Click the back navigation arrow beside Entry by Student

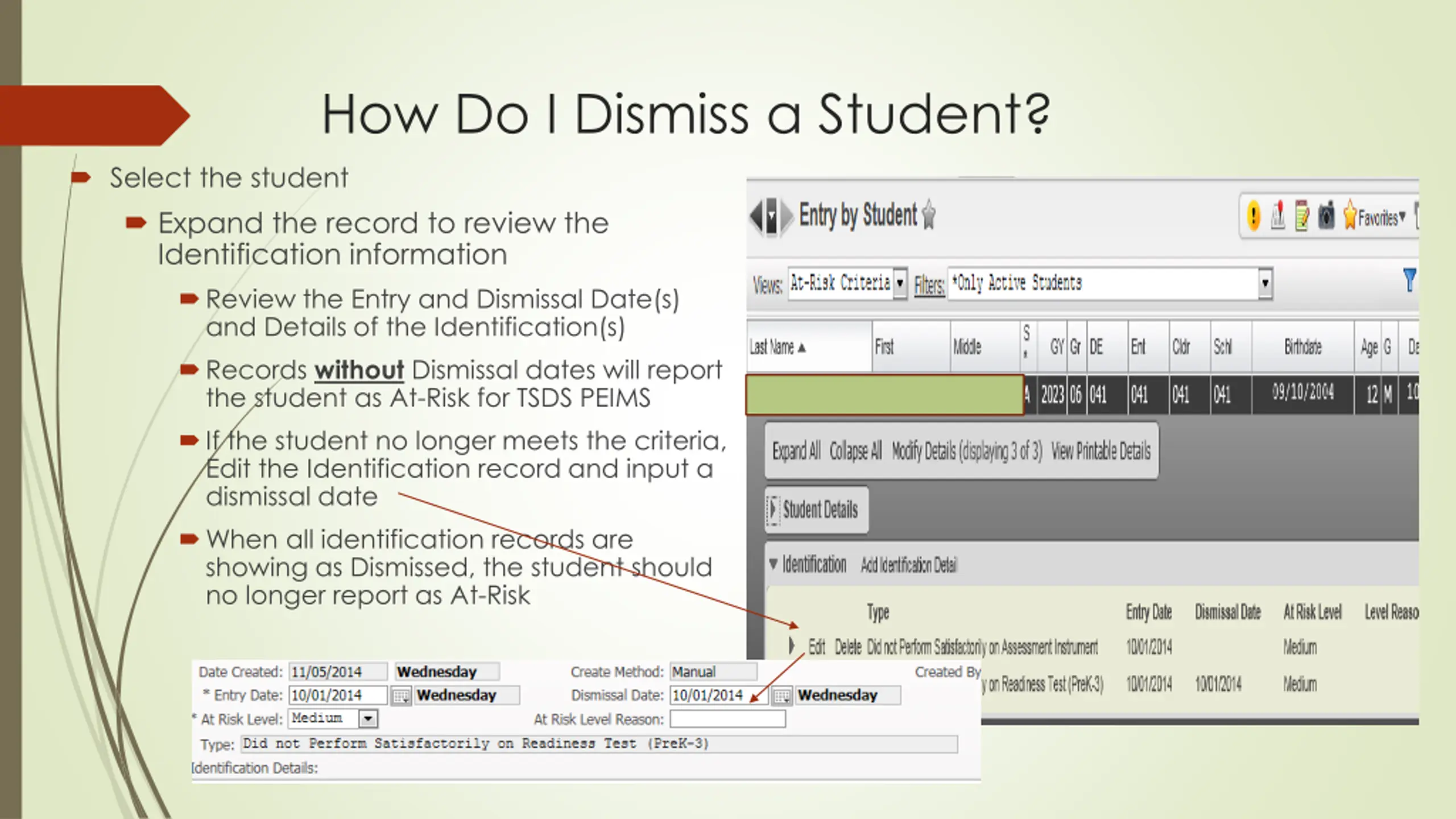pos(756,216)
